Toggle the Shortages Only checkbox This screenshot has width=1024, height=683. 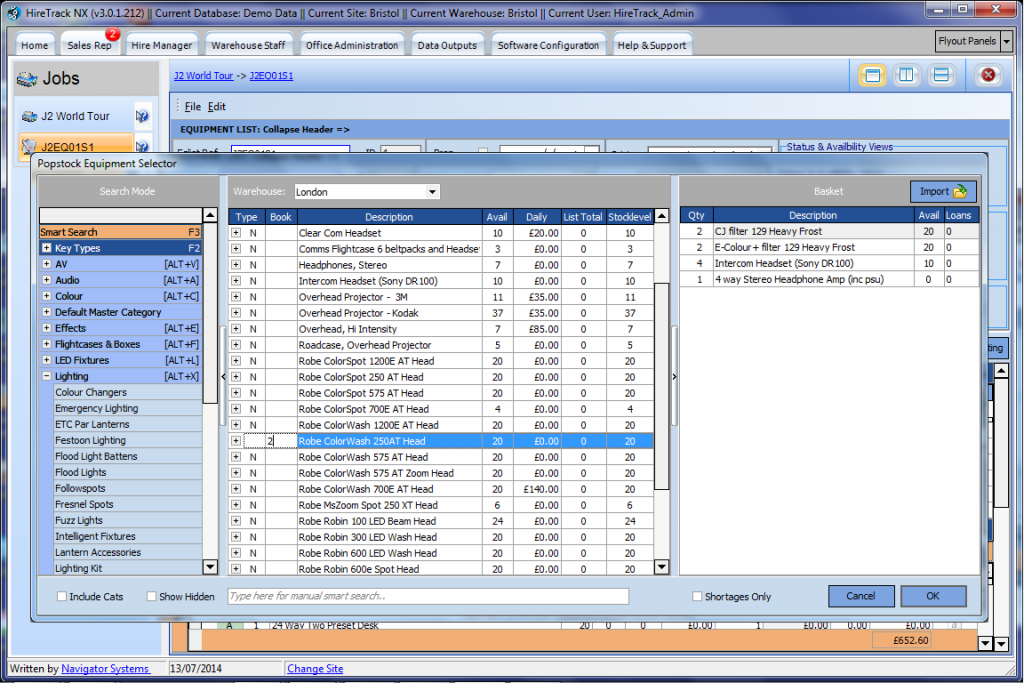[696, 596]
